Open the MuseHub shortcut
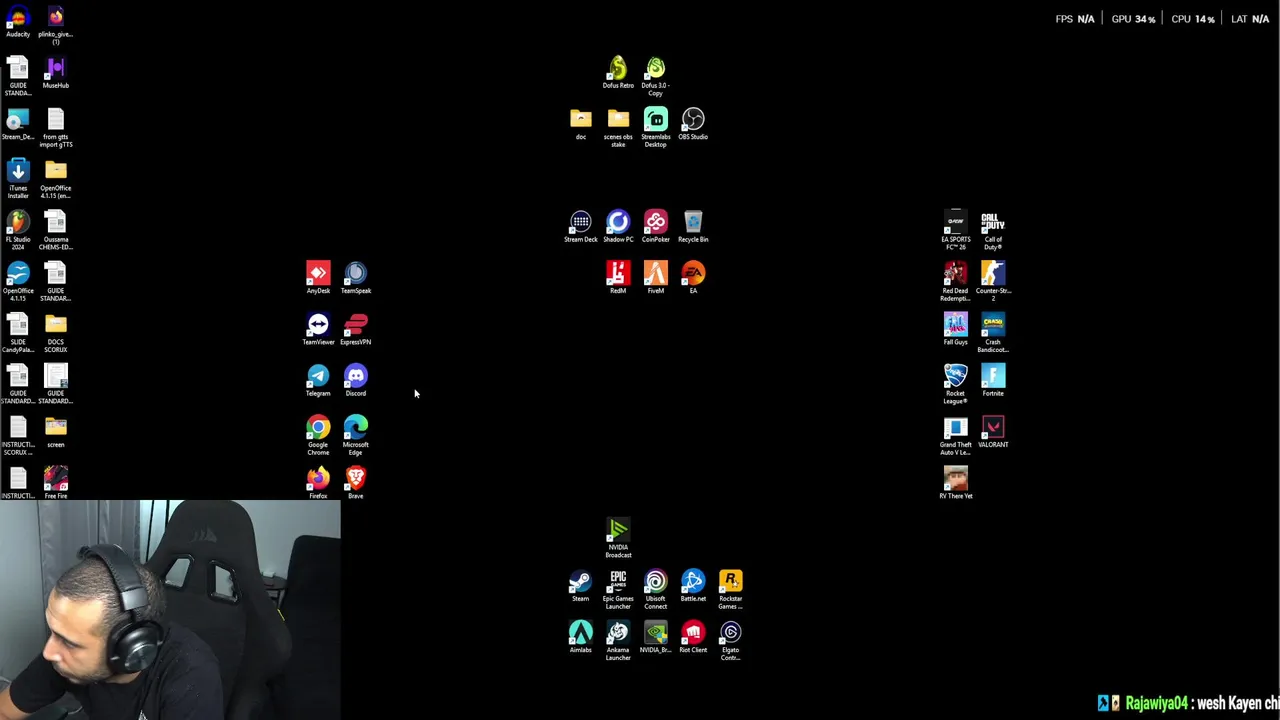The image size is (1280, 720). (x=56, y=73)
